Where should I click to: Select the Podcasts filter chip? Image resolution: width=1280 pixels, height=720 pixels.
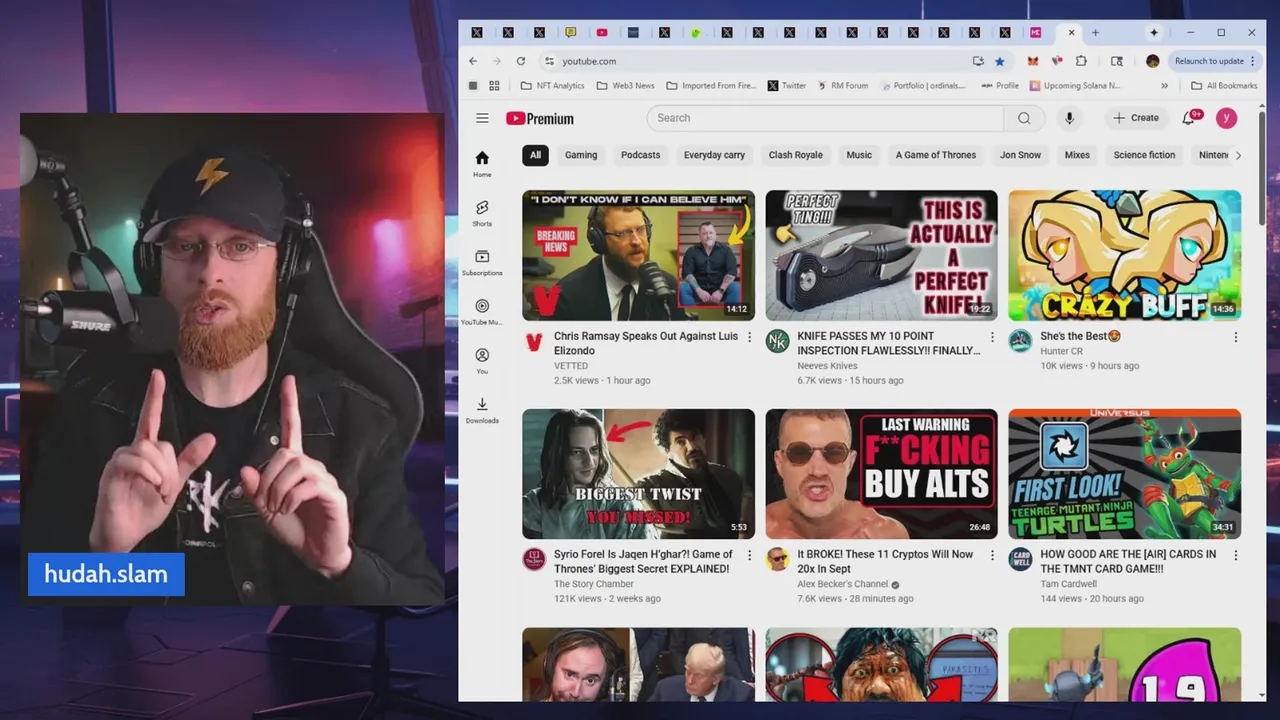coord(640,155)
